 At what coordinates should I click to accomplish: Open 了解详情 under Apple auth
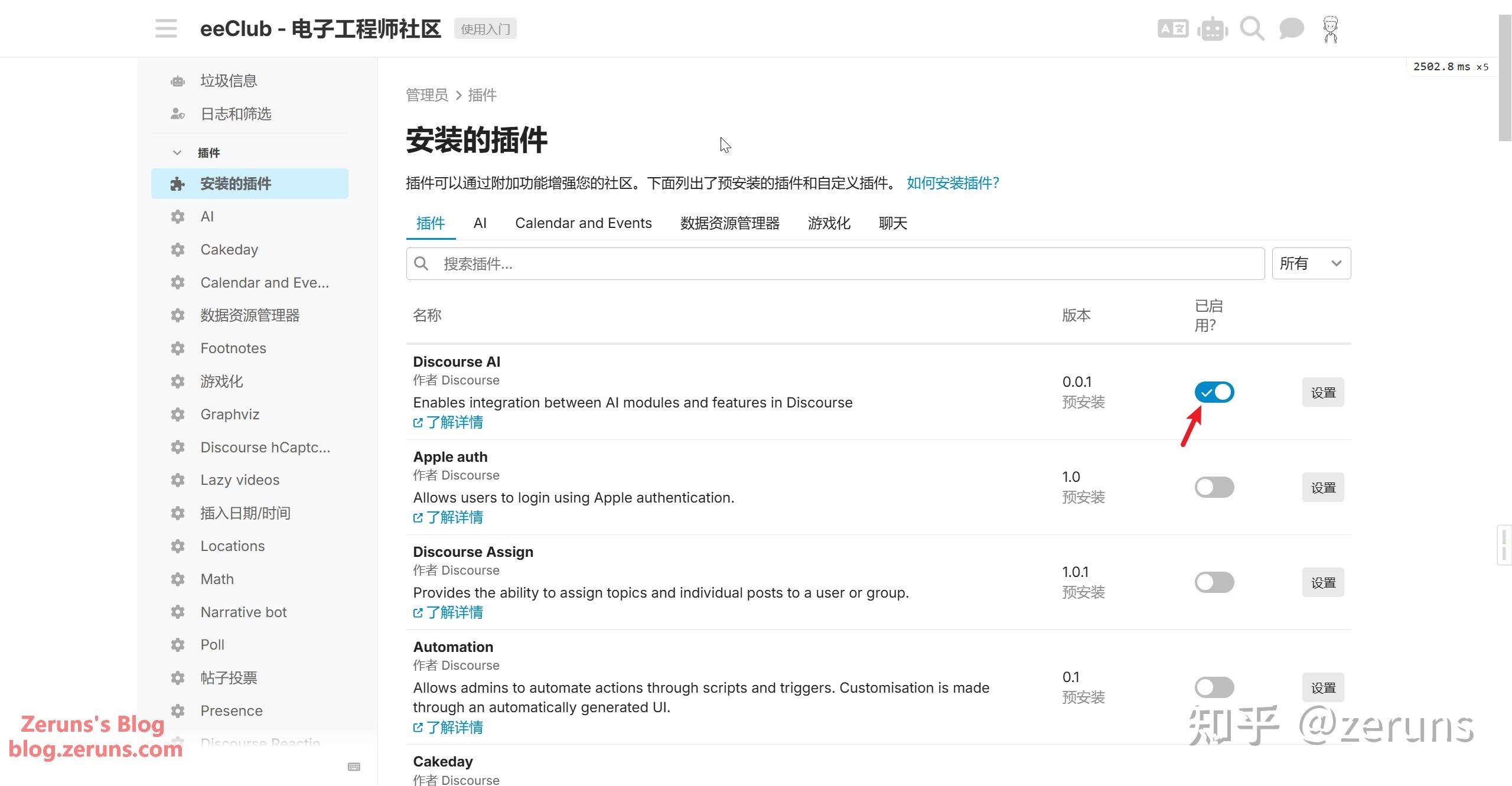coord(447,517)
